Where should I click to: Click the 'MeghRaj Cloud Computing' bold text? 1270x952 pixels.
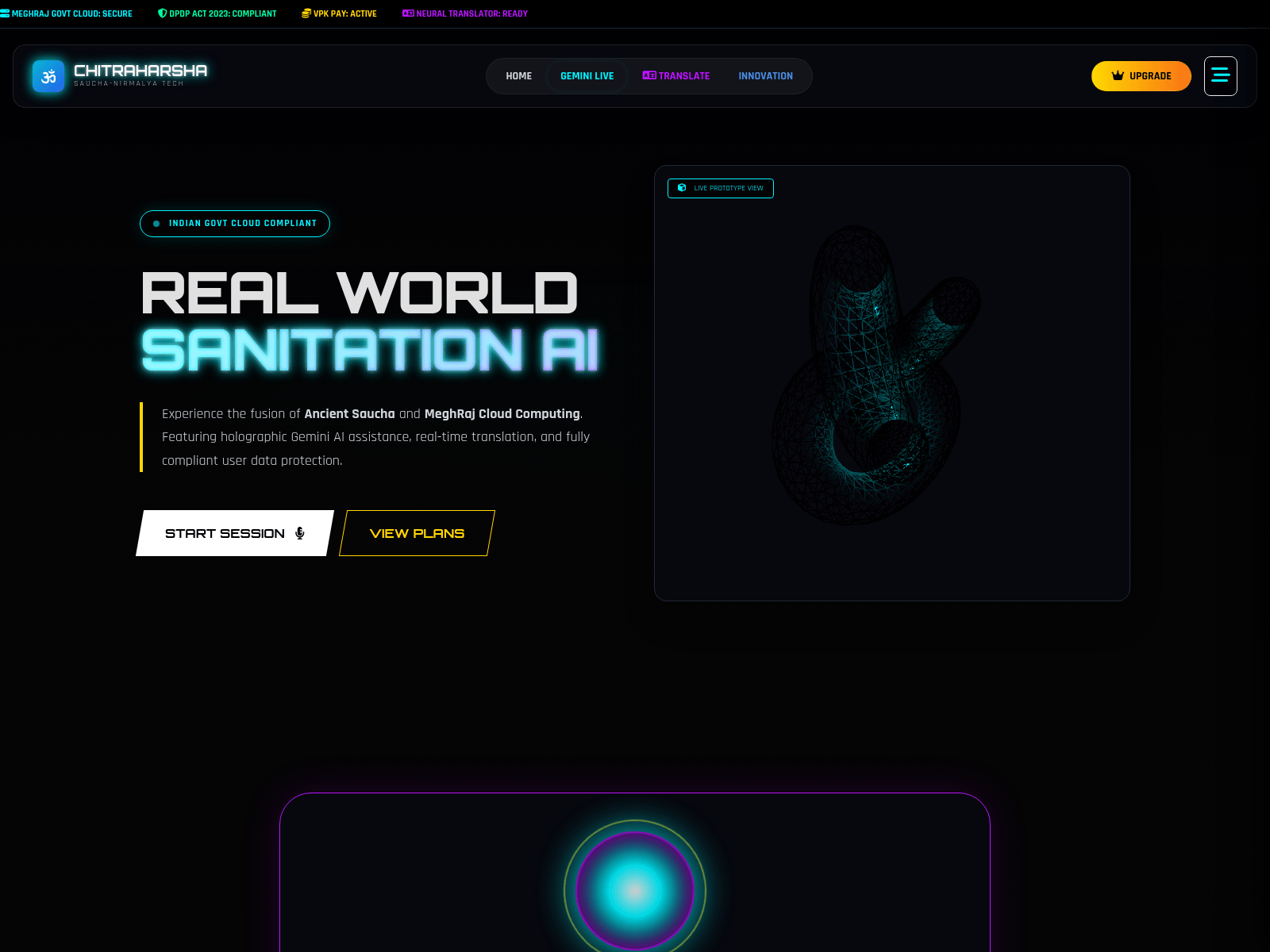coord(502,413)
